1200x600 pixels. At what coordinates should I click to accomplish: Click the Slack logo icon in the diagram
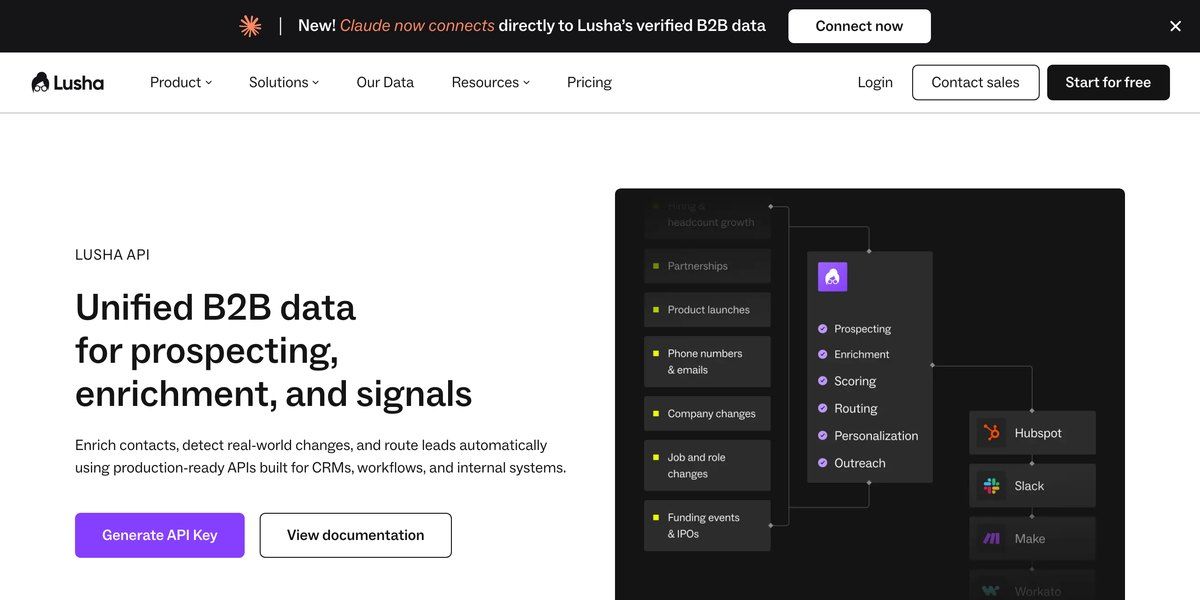pyautogui.click(x=991, y=486)
